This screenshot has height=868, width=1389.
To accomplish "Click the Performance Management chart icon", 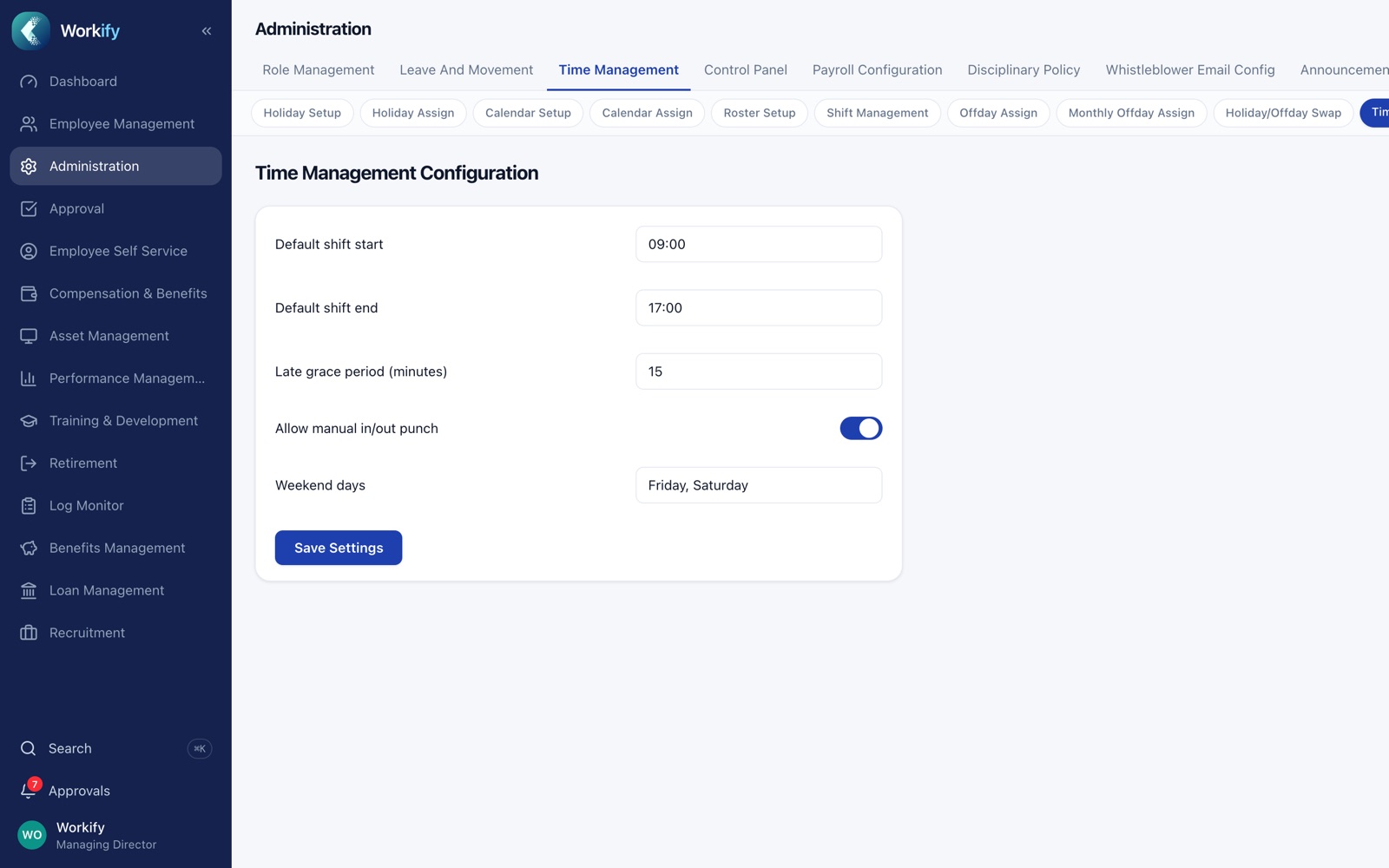I will tap(29, 378).
